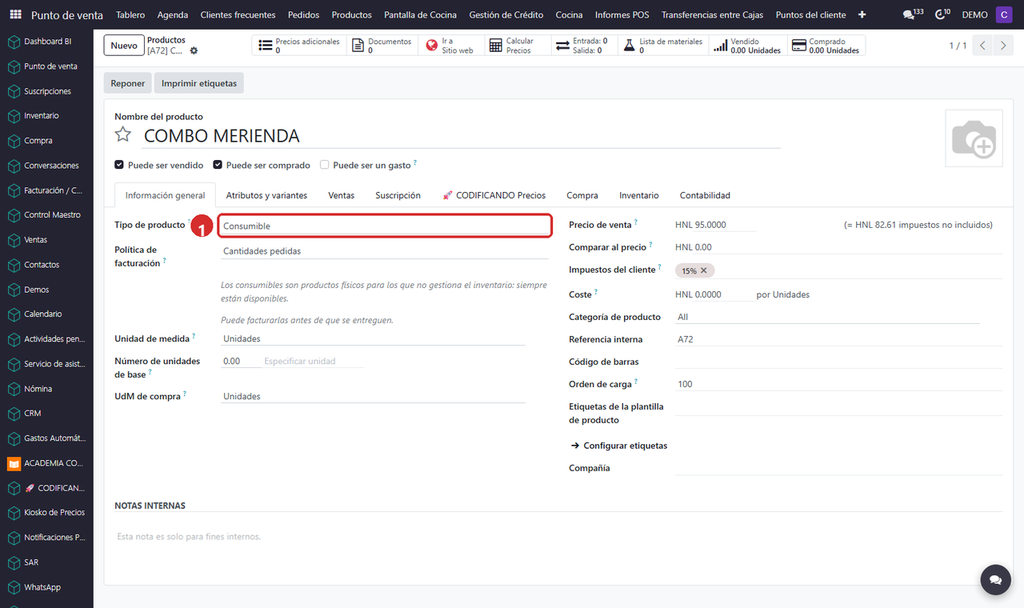Click Especificar unidad field
Screen dimensions: 1024x608
point(313,361)
